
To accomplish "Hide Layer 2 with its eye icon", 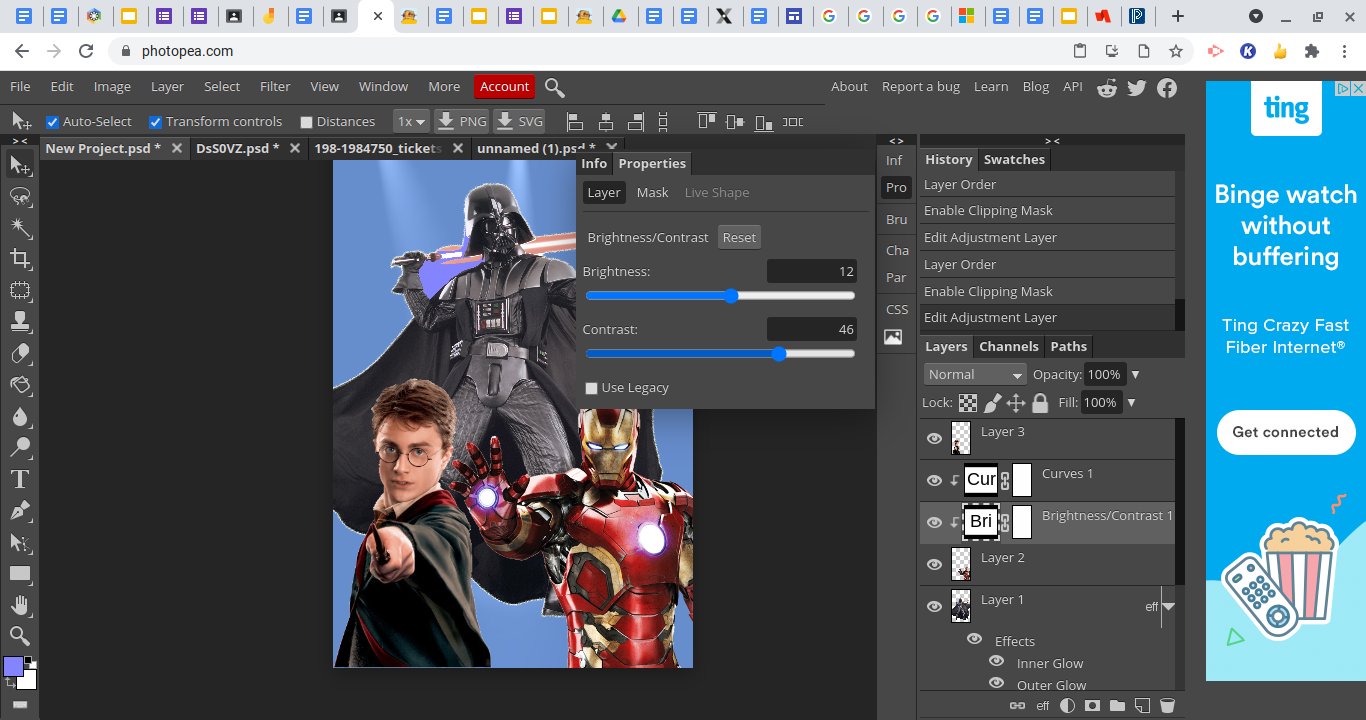I will (934, 565).
